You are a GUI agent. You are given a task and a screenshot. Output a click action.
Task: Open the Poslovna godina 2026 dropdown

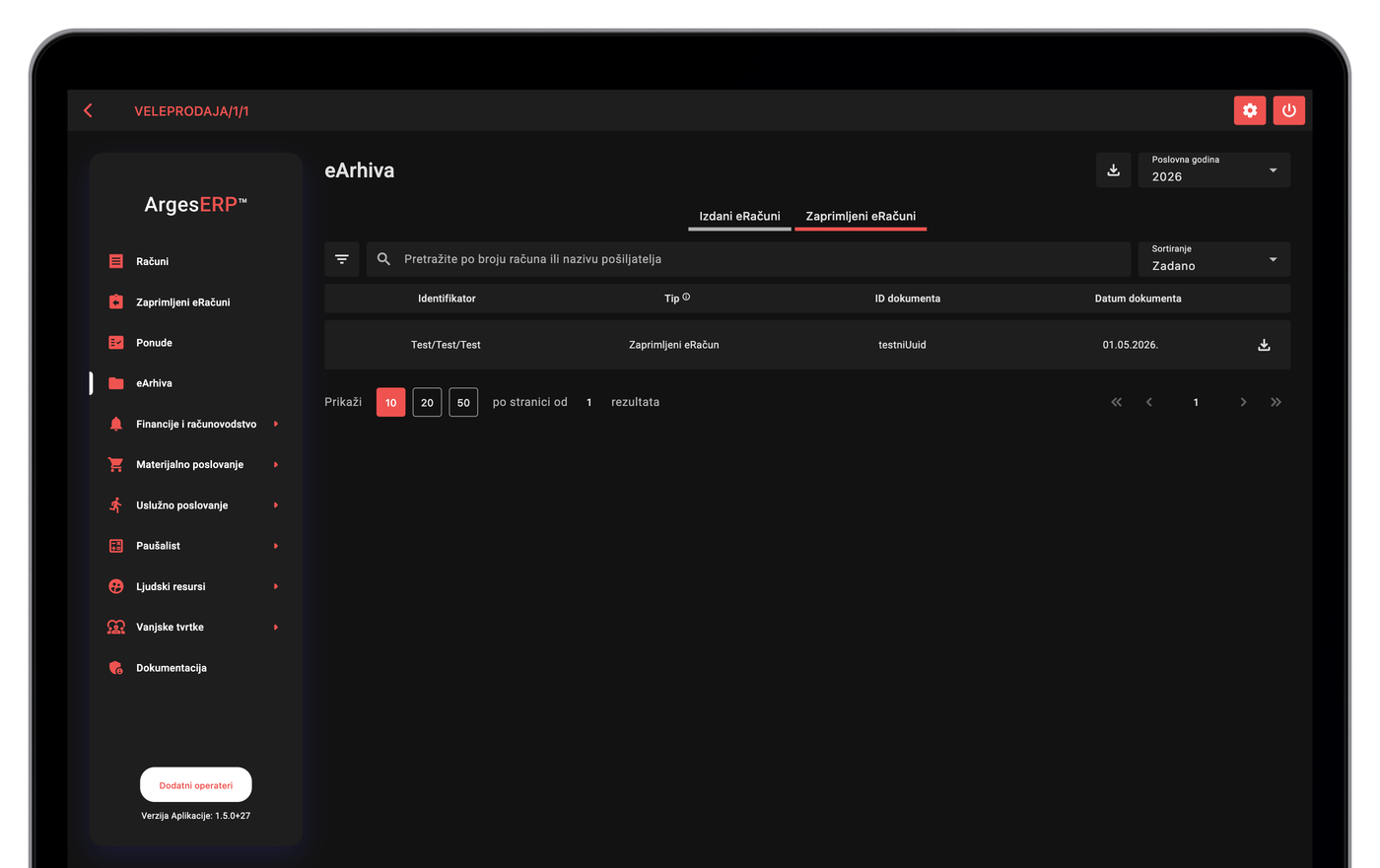[x=1214, y=169]
